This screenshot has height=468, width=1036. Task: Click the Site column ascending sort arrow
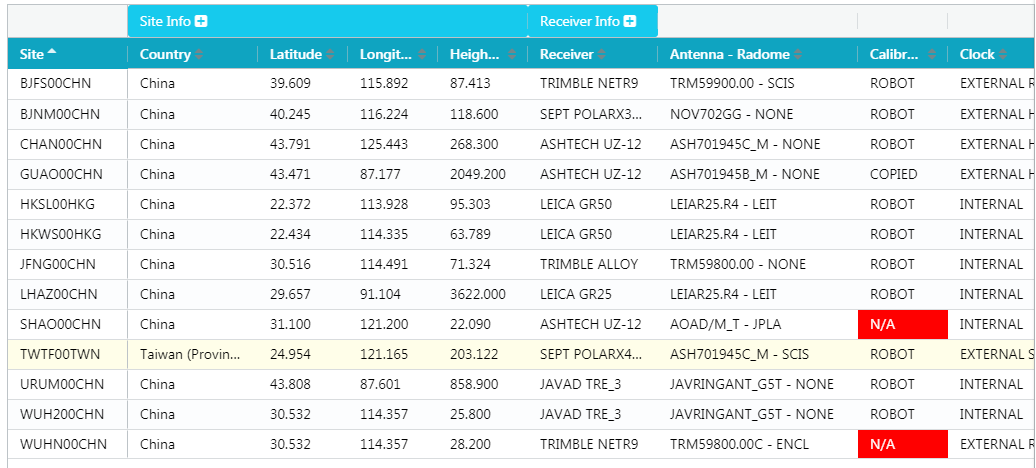(x=52, y=53)
